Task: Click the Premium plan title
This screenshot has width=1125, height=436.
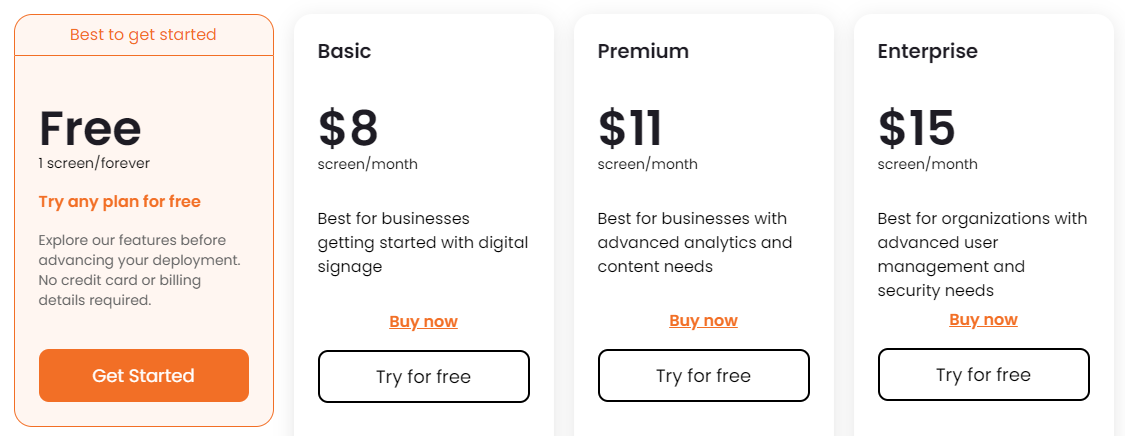Action: coord(643,51)
